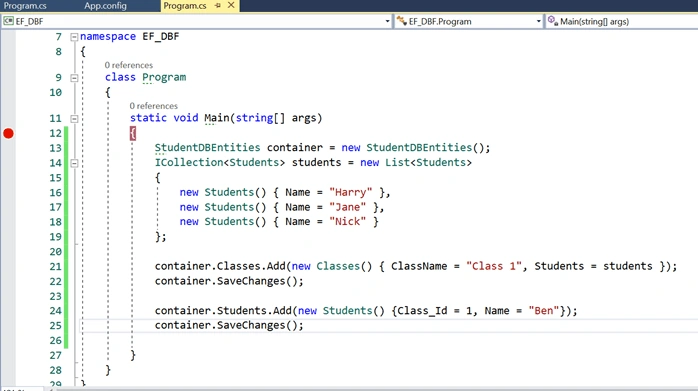Click the namespace keyword on line 7
The height and width of the screenshot is (391, 698).
(108, 37)
